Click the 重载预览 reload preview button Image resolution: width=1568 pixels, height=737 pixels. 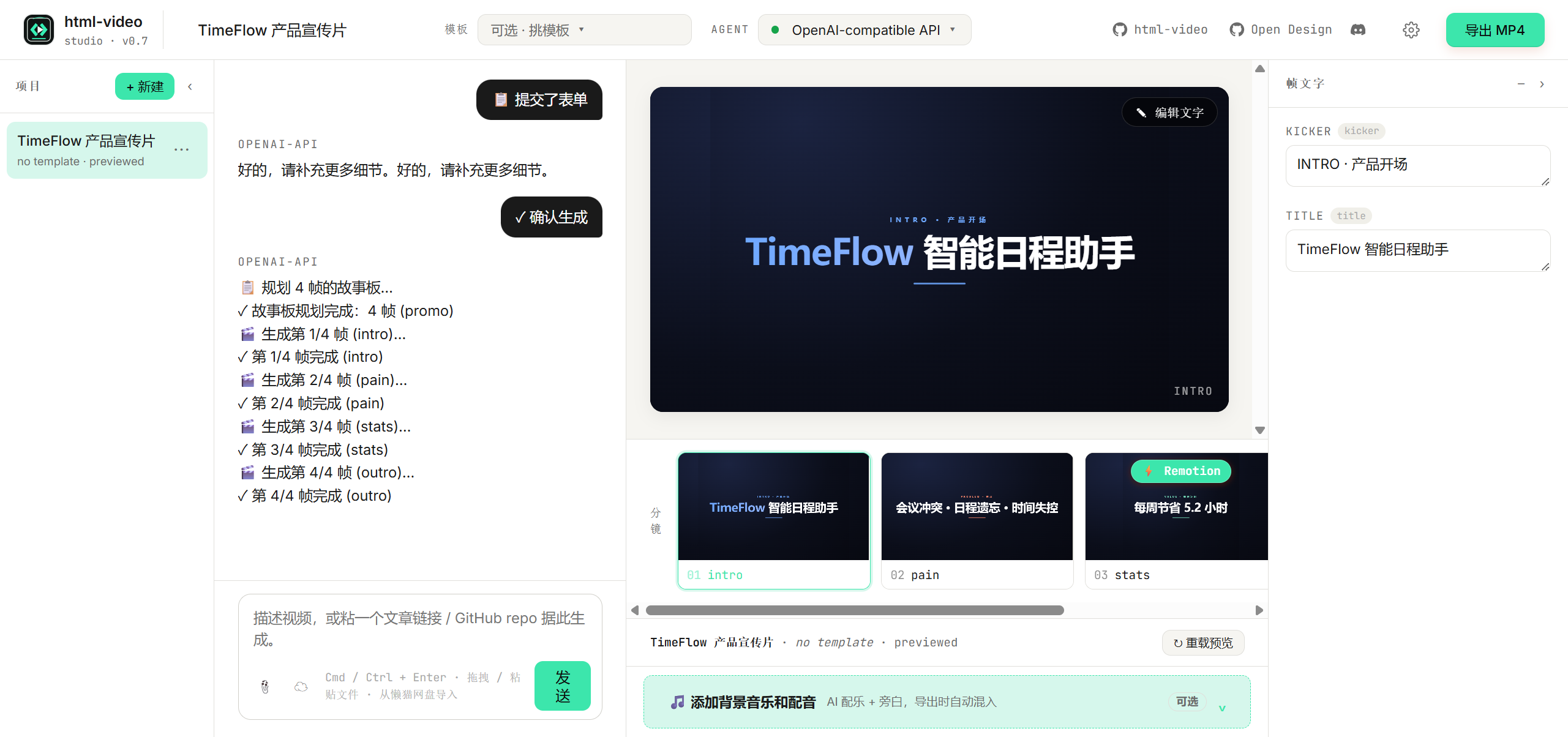coord(1202,642)
